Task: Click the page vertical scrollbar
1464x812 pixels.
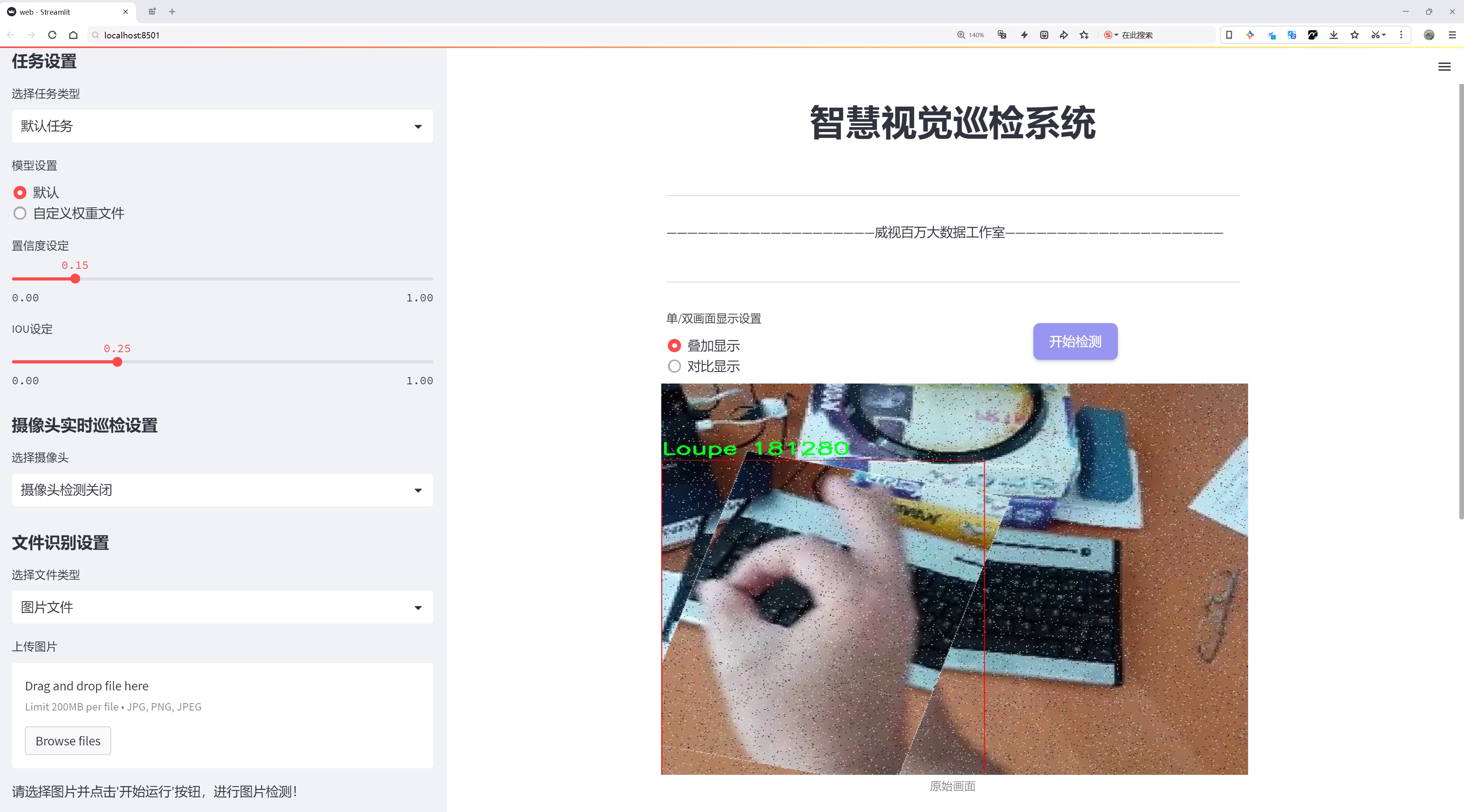Action: click(1461, 301)
